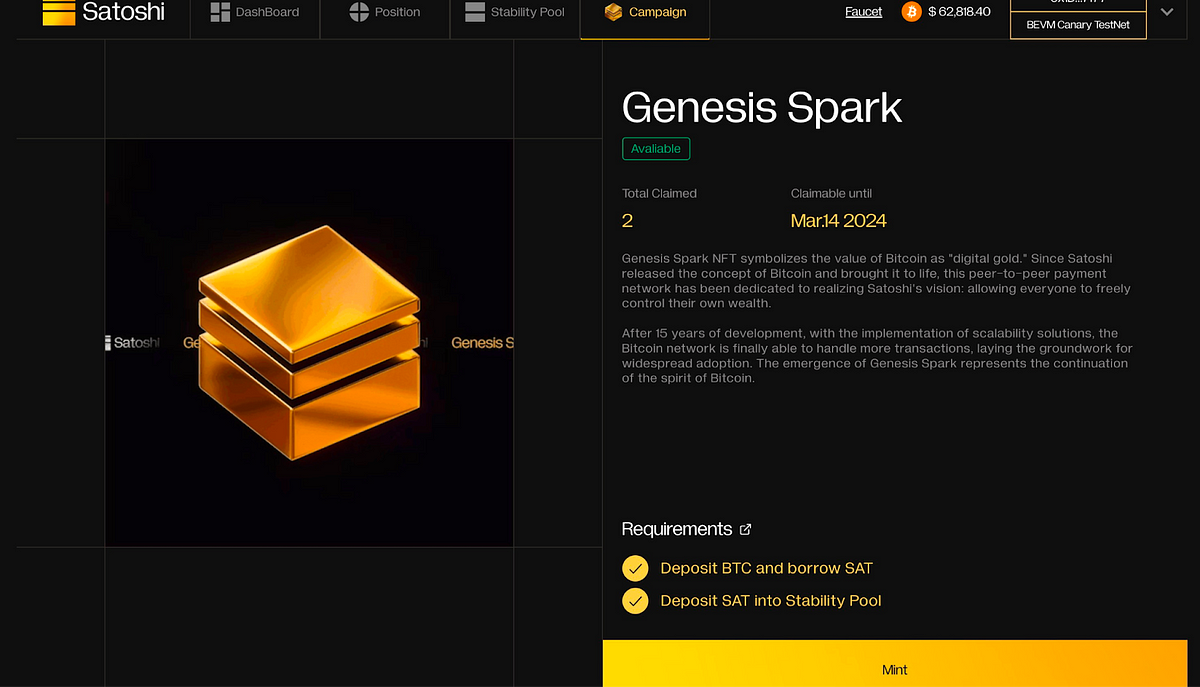Click the Total Claimed value 2
The width and height of the screenshot is (1200, 687).
(627, 221)
